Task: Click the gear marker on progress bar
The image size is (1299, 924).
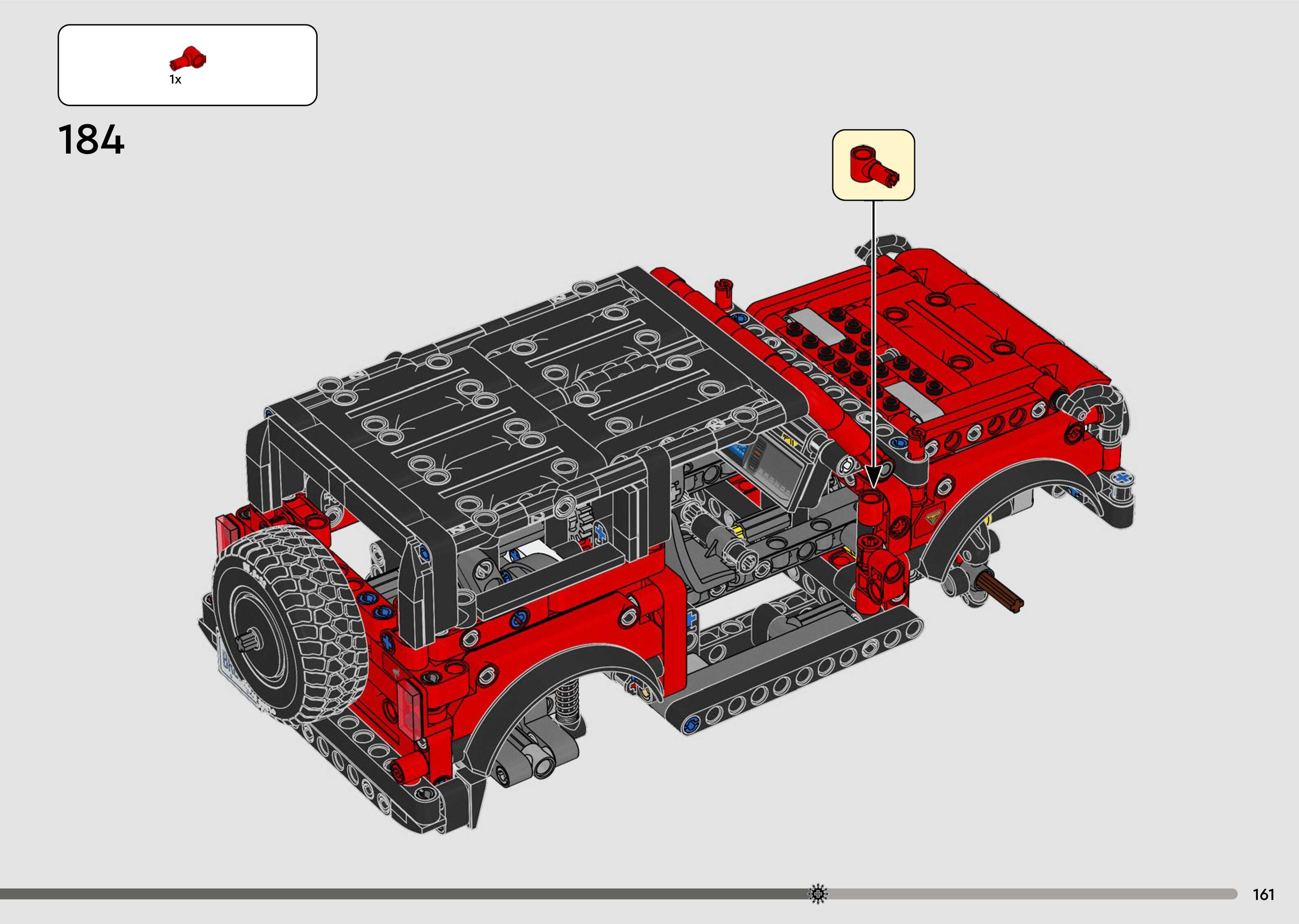Action: 818,893
